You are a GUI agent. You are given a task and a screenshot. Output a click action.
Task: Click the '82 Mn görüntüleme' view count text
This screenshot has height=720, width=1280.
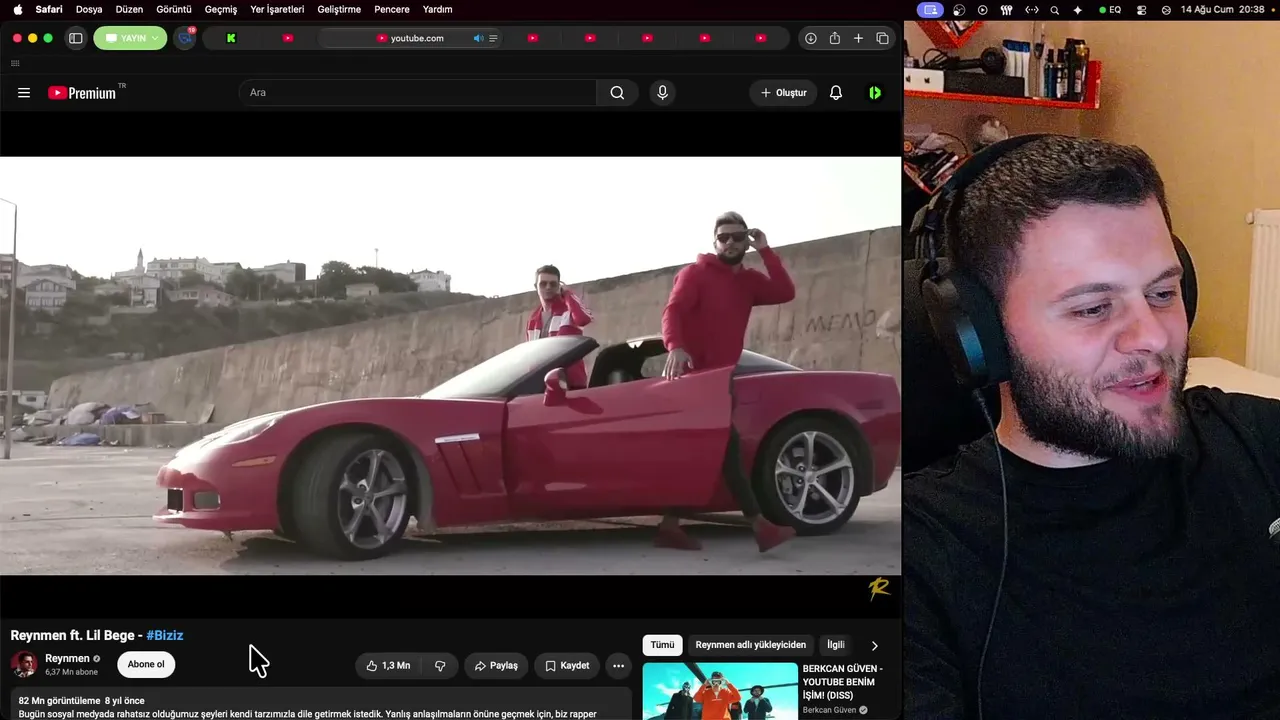click(59, 701)
